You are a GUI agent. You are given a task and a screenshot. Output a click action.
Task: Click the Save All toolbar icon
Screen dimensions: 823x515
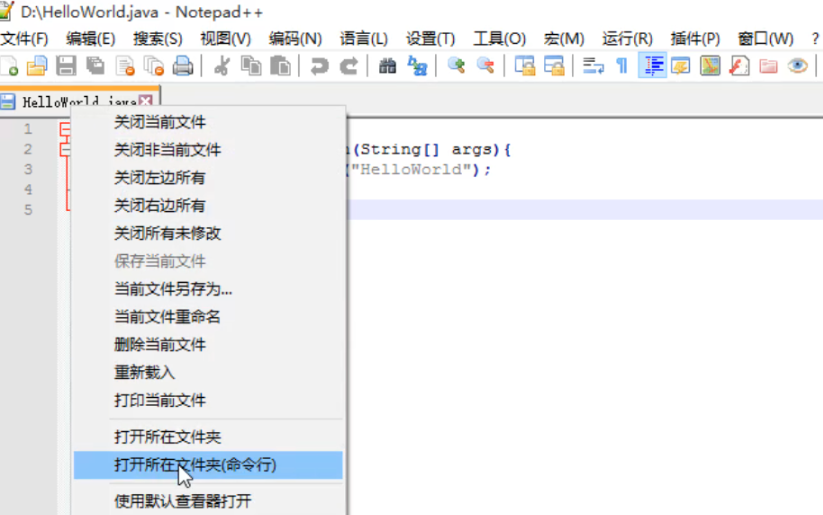96,66
